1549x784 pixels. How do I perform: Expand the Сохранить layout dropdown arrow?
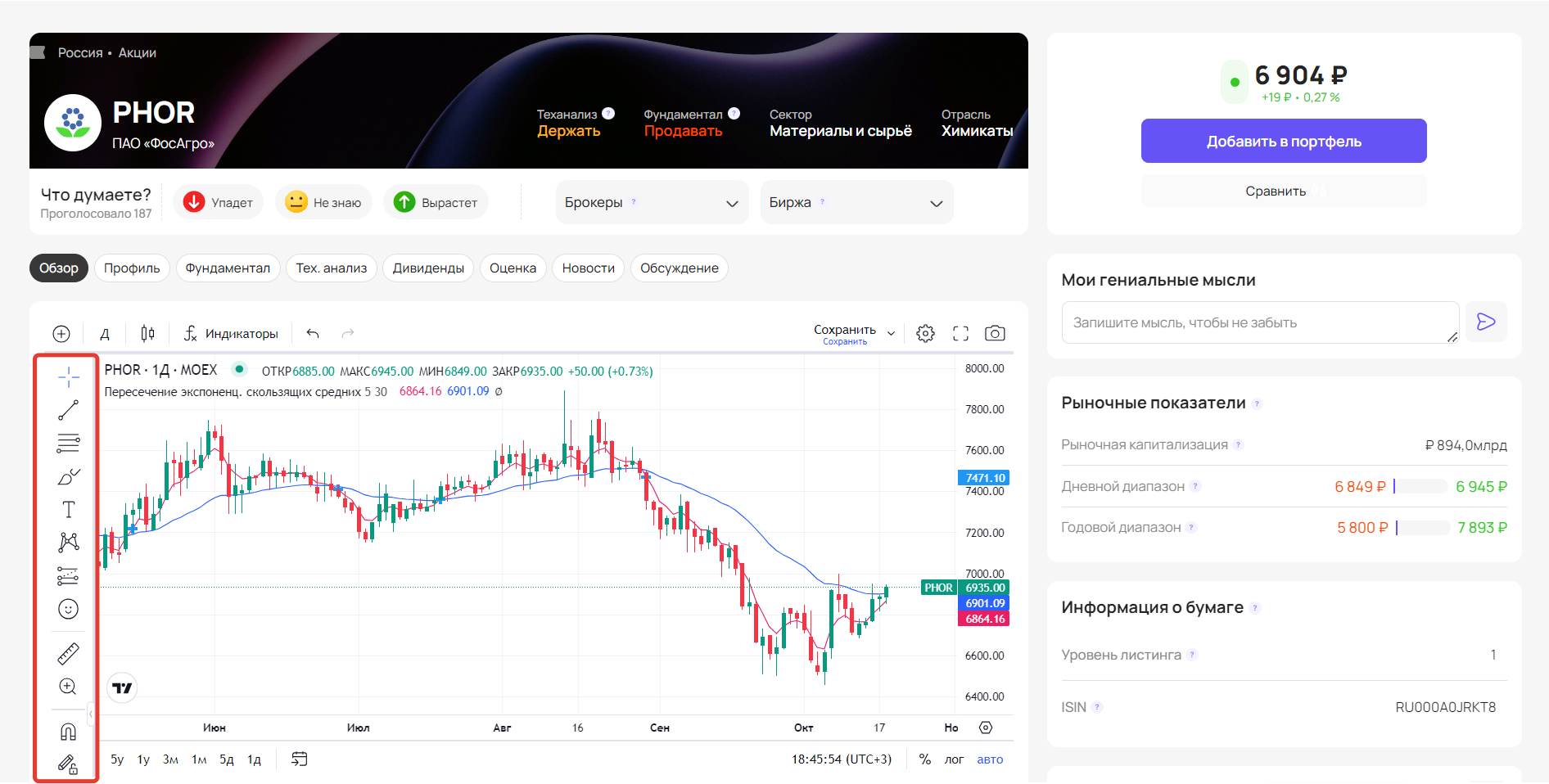(891, 333)
